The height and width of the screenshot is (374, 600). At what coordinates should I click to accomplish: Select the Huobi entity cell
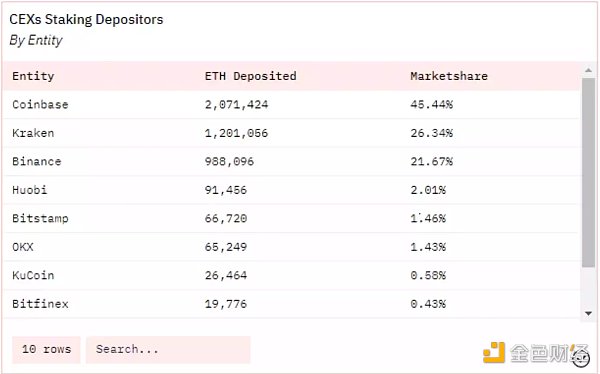pyautogui.click(x=30, y=190)
